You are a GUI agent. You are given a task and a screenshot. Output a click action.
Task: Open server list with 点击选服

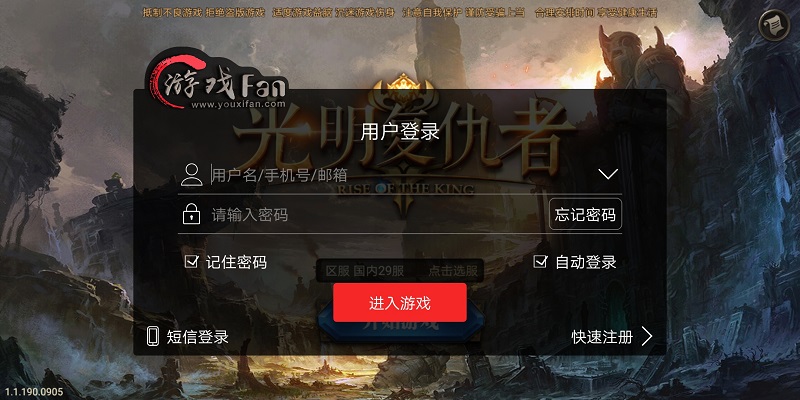tap(453, 271)
